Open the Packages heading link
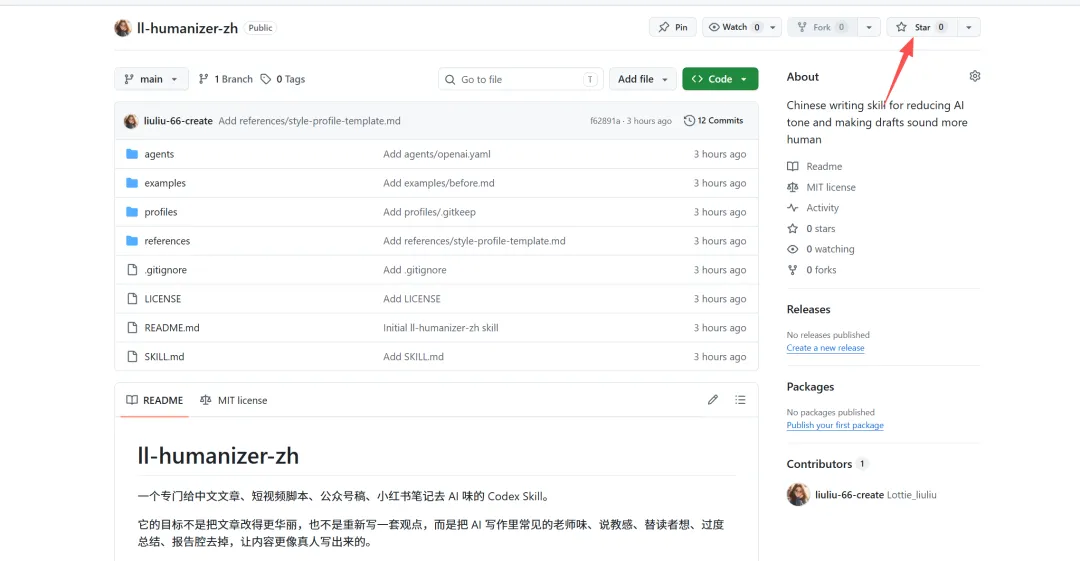 click(x=810, y=387)
